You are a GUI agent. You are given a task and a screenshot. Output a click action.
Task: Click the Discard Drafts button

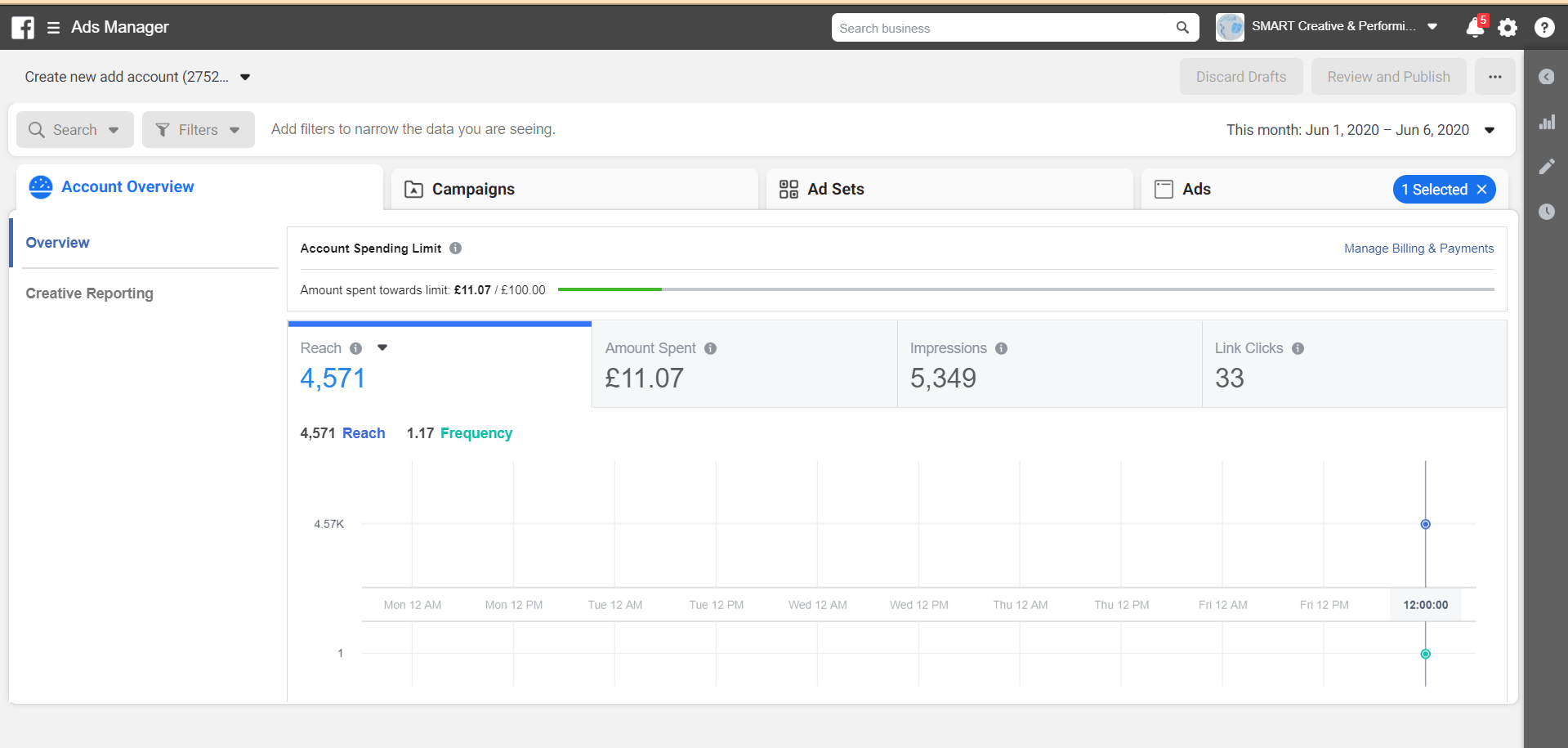(1241, 77)
